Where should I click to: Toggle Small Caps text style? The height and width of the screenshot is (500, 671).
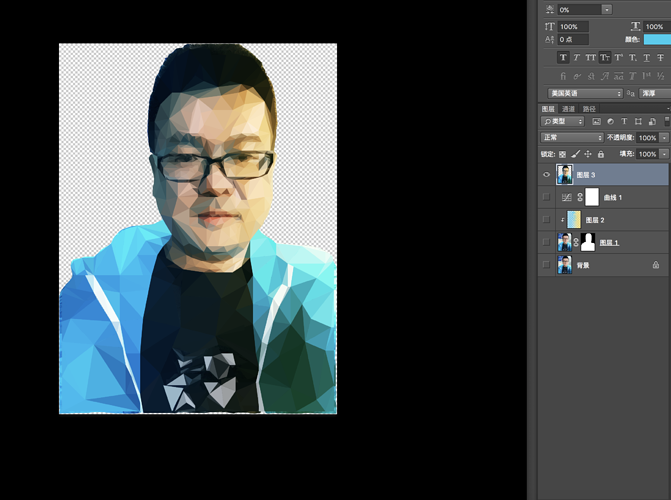click(605, 57)
